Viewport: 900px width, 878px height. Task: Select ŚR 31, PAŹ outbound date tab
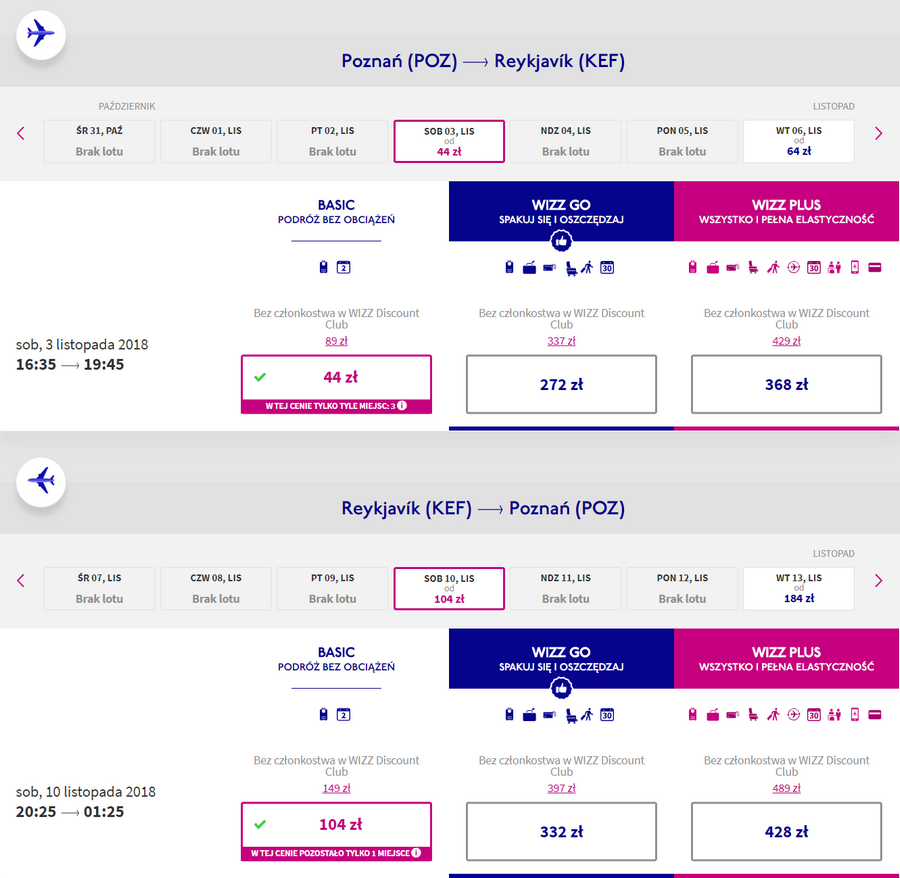pyautogui.click(x=99, y=141)
